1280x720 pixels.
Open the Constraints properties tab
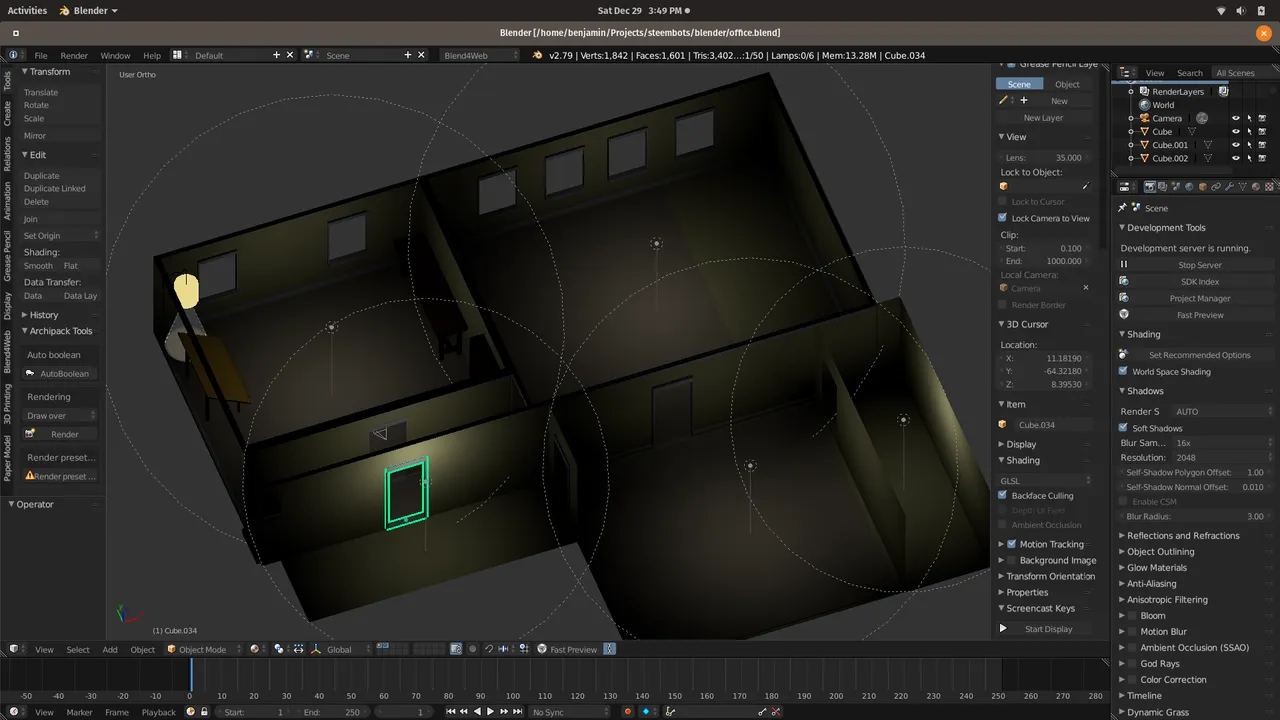click(1216, 186)
